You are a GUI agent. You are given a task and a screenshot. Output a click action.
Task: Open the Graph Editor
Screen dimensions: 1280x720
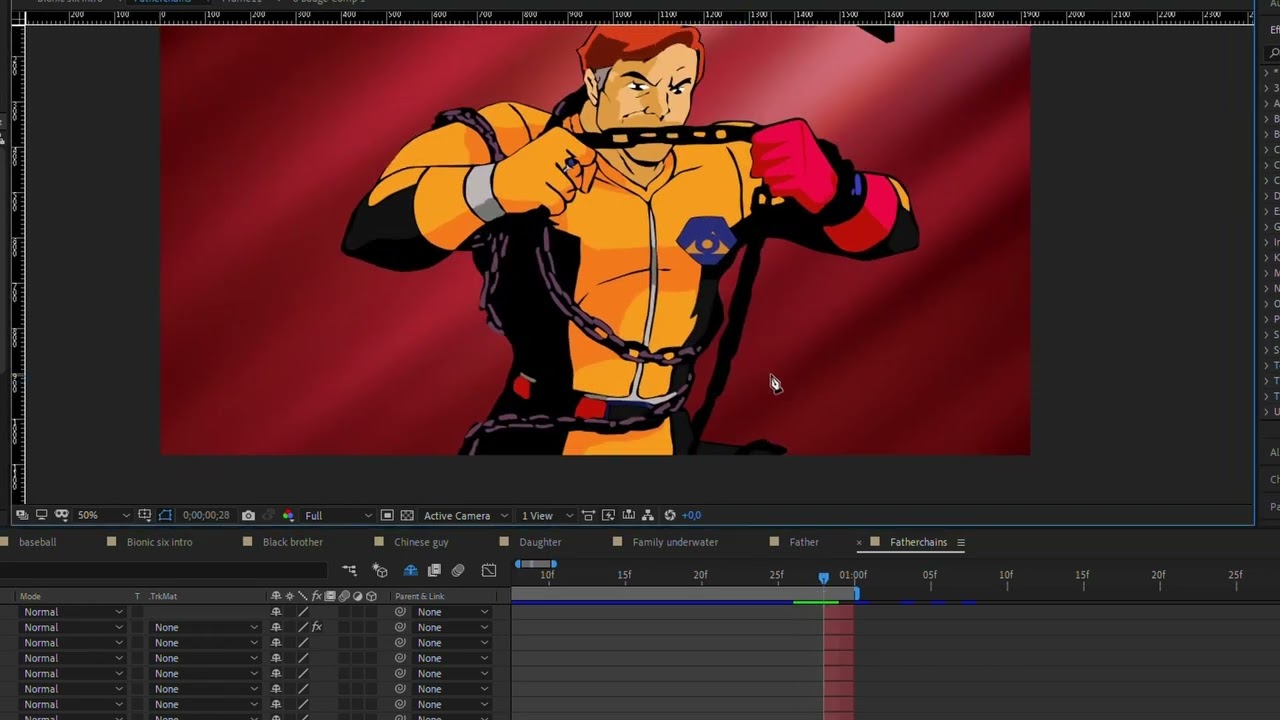coord(489,570)
